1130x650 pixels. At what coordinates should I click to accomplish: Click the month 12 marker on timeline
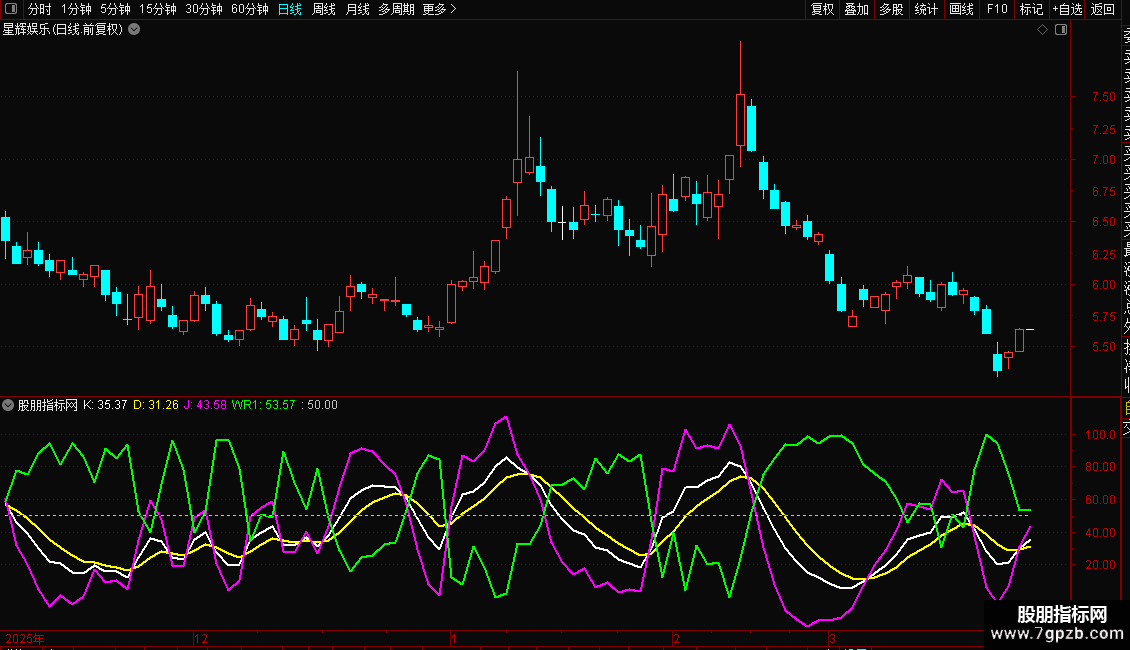(x=201, y=638)
